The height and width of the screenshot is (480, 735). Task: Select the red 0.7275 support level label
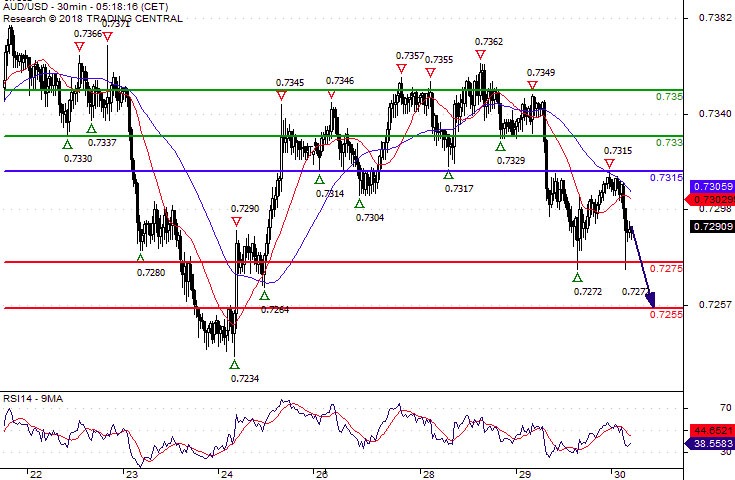click(x=666, y=269)
